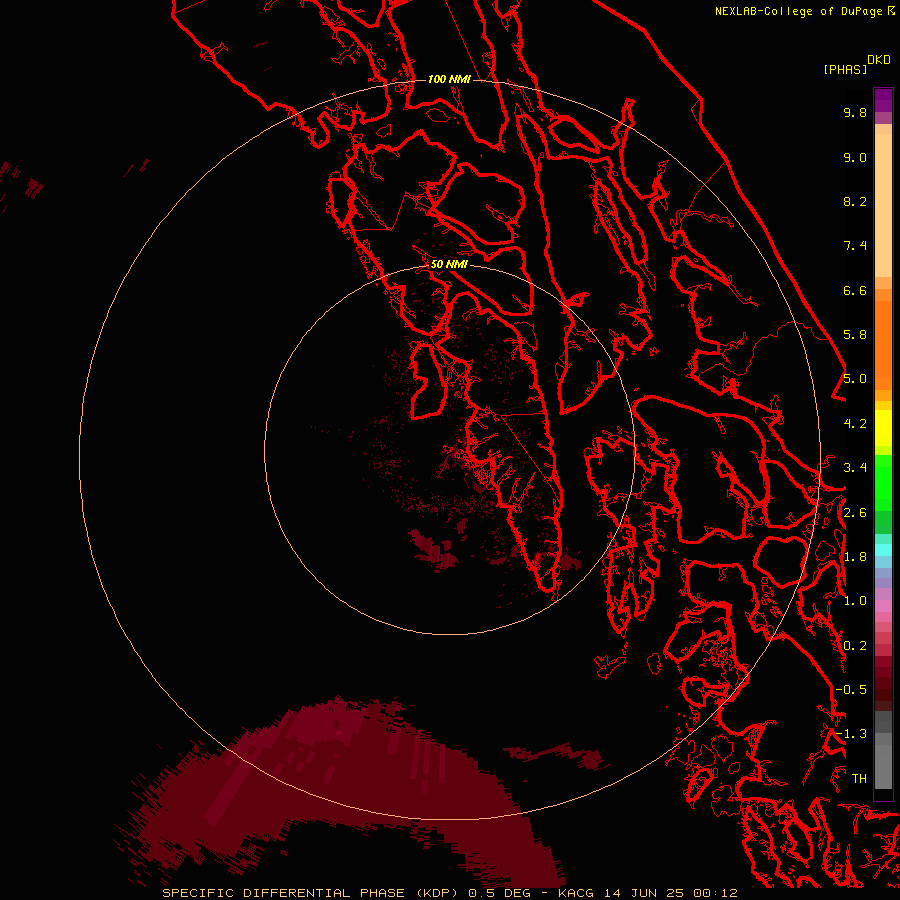The width and height of the screenshot is (900, 900).
Task: Click the 14 JUN 25 date text
Action: [645, 893]
